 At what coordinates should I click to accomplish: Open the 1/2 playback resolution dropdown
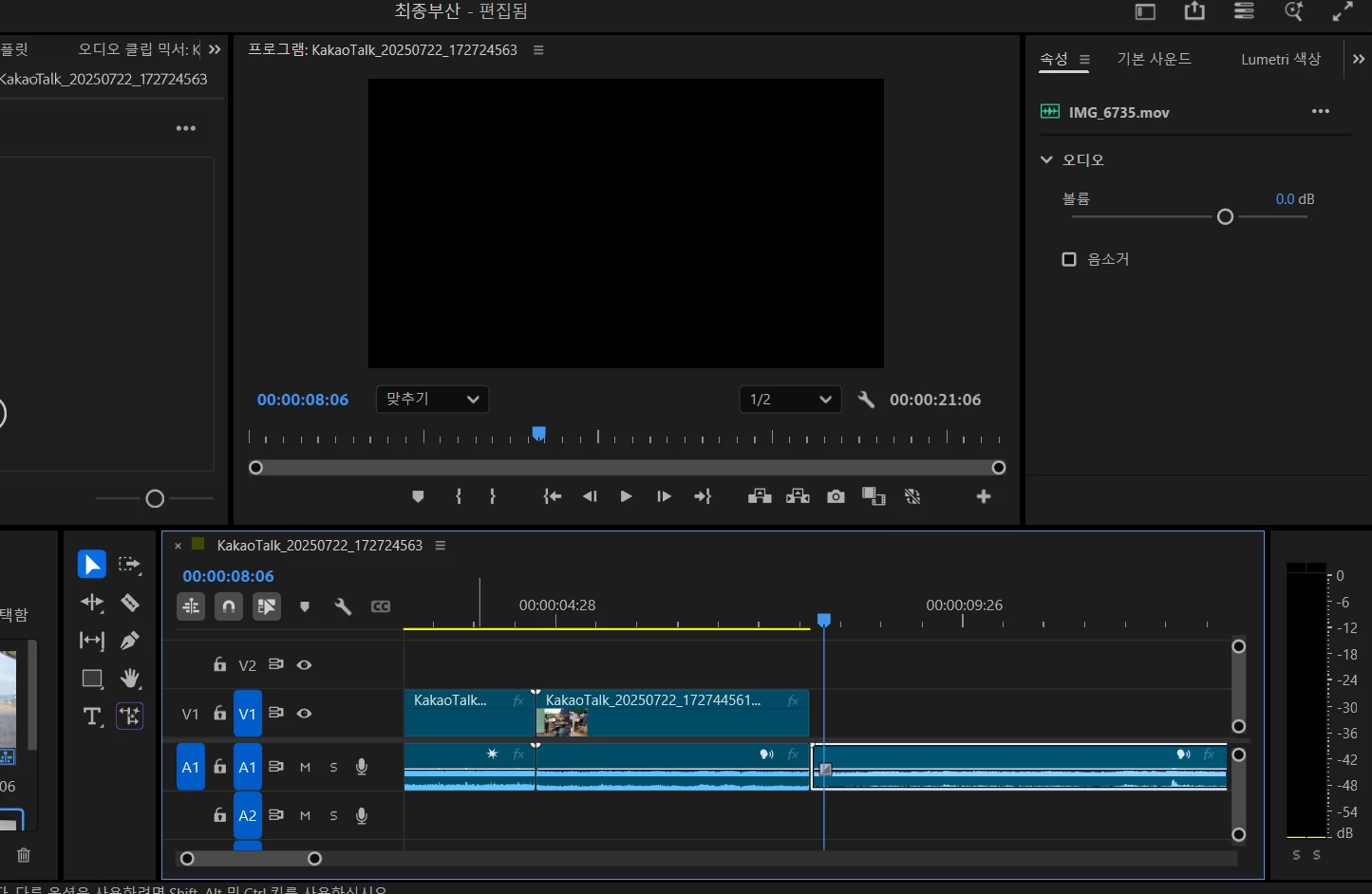click(x=790, y=400)
